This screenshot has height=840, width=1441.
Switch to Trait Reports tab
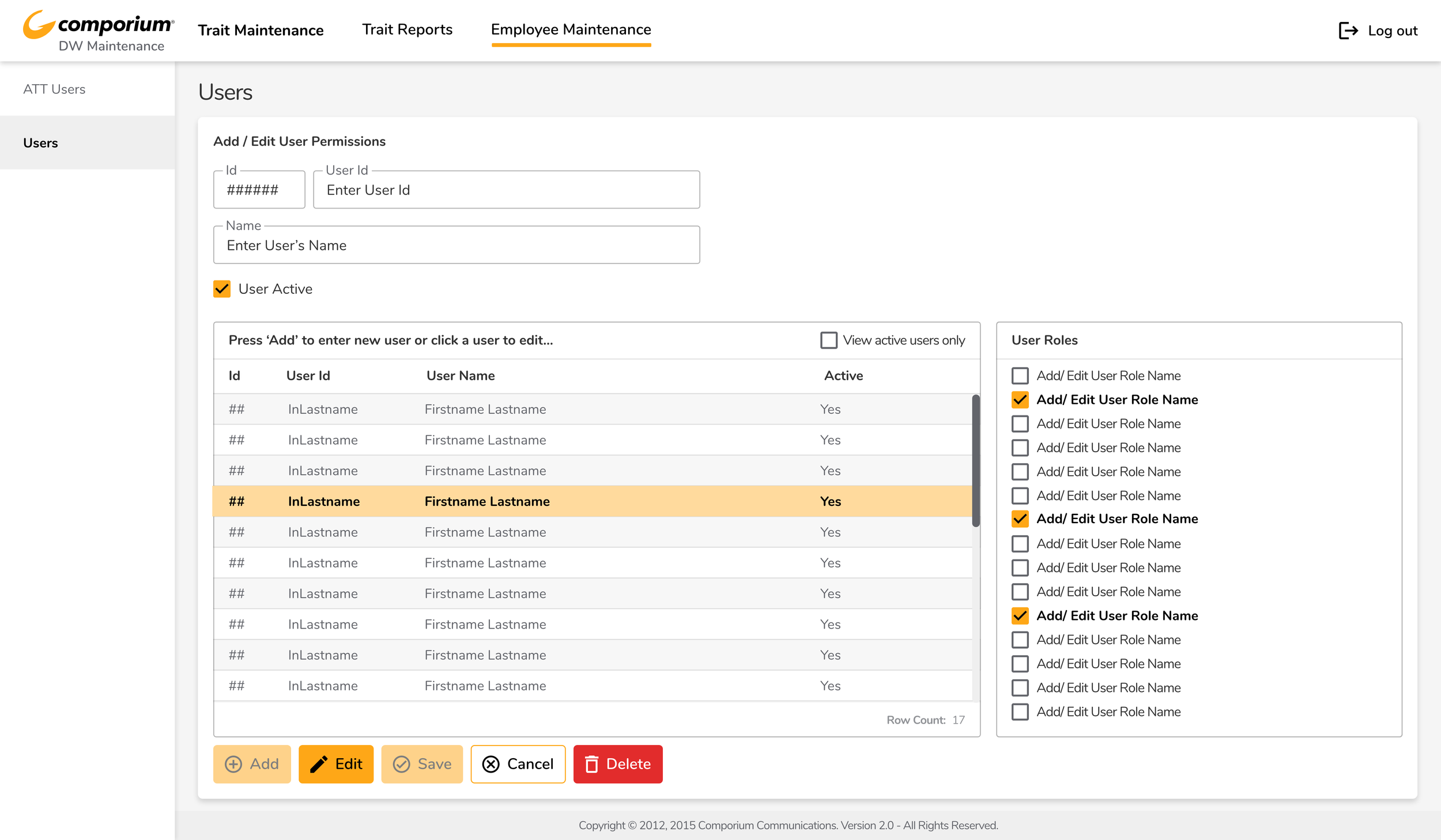407,29
